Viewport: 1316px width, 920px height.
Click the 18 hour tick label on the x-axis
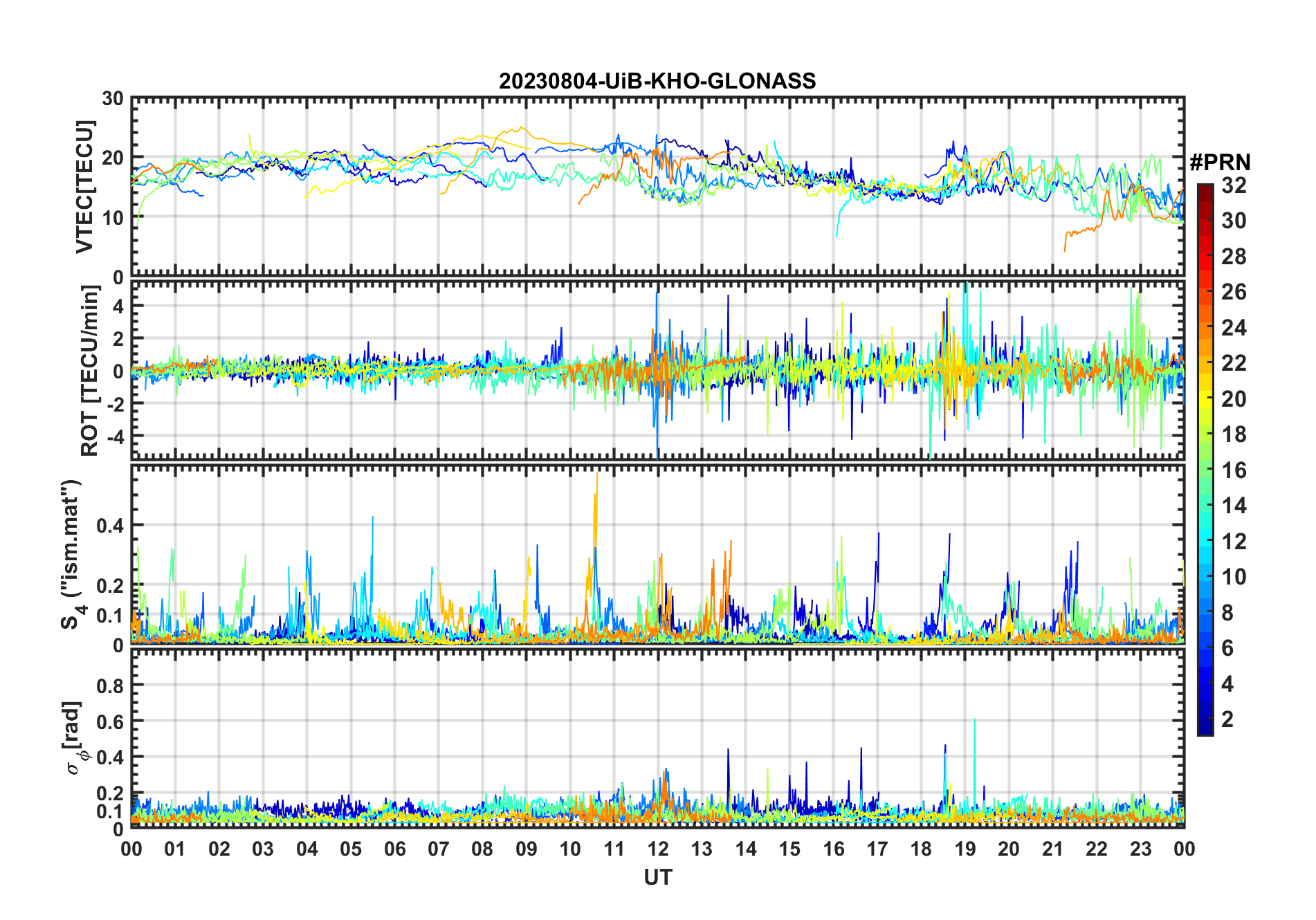click(x=921, y=849)
